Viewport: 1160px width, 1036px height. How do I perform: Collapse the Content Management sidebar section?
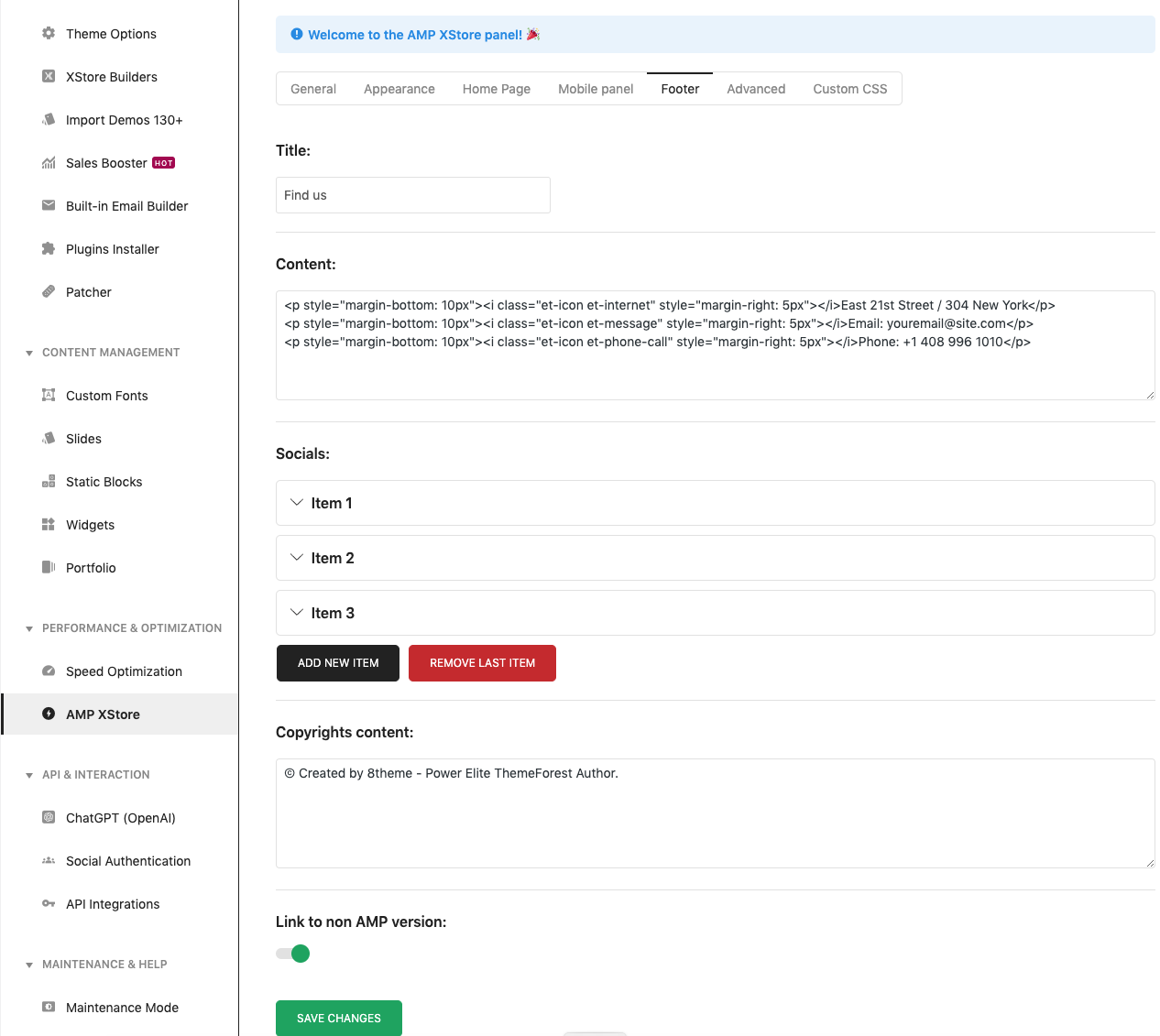29,353
